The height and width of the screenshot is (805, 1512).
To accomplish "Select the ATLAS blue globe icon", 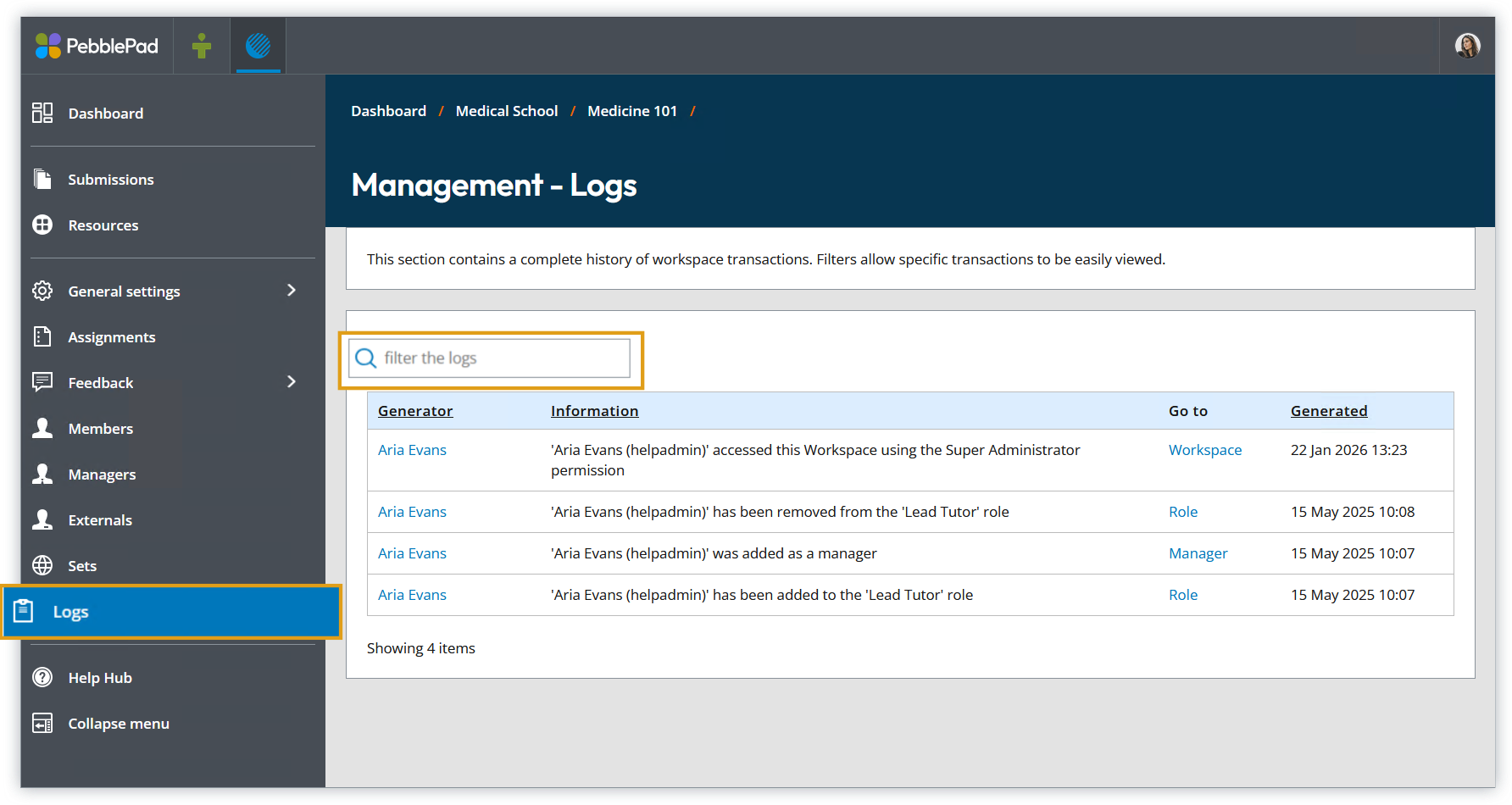I will (258, 46).
